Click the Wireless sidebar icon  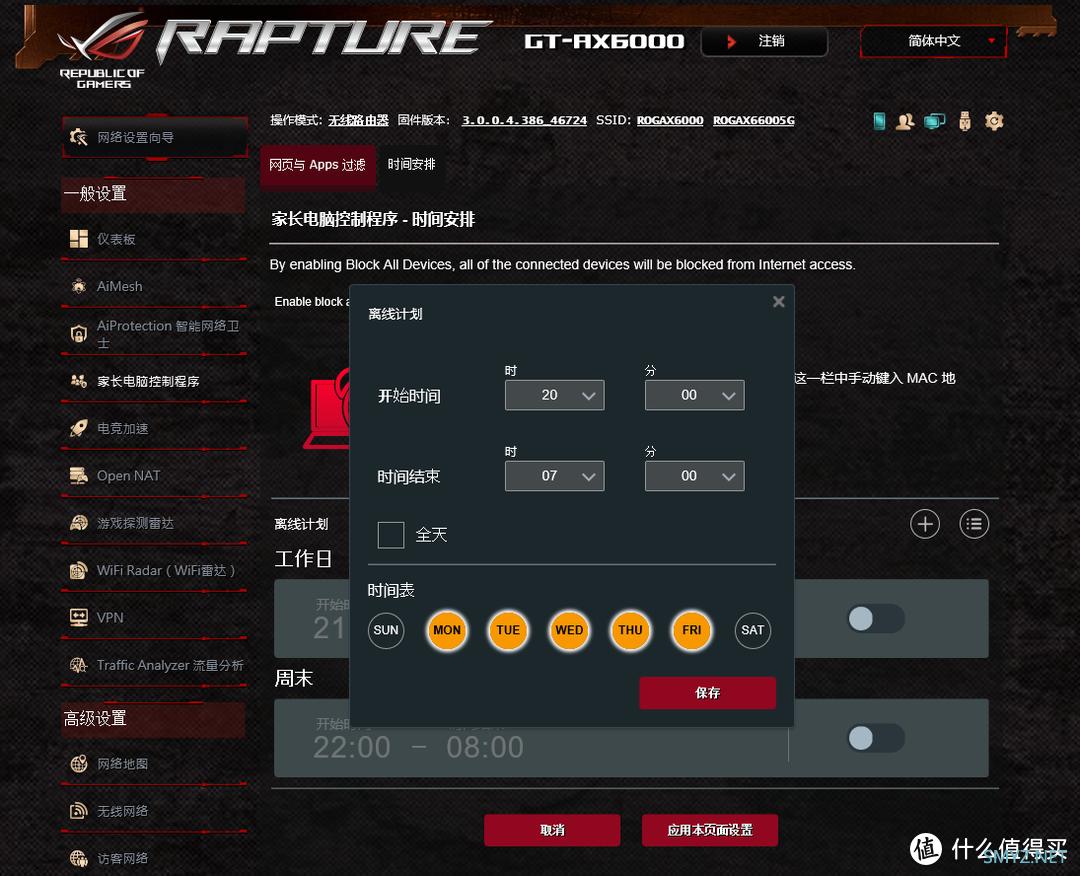(79, 811)
